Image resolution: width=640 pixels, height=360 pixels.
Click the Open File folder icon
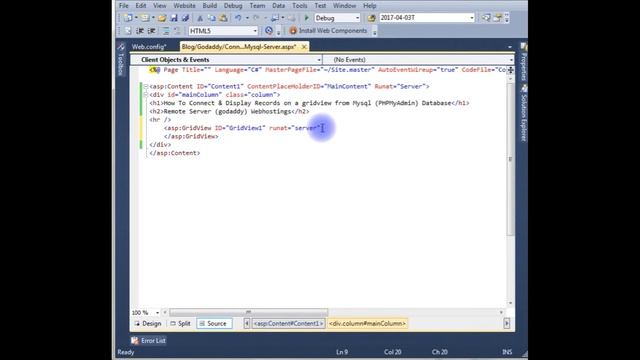coord(162,18)
